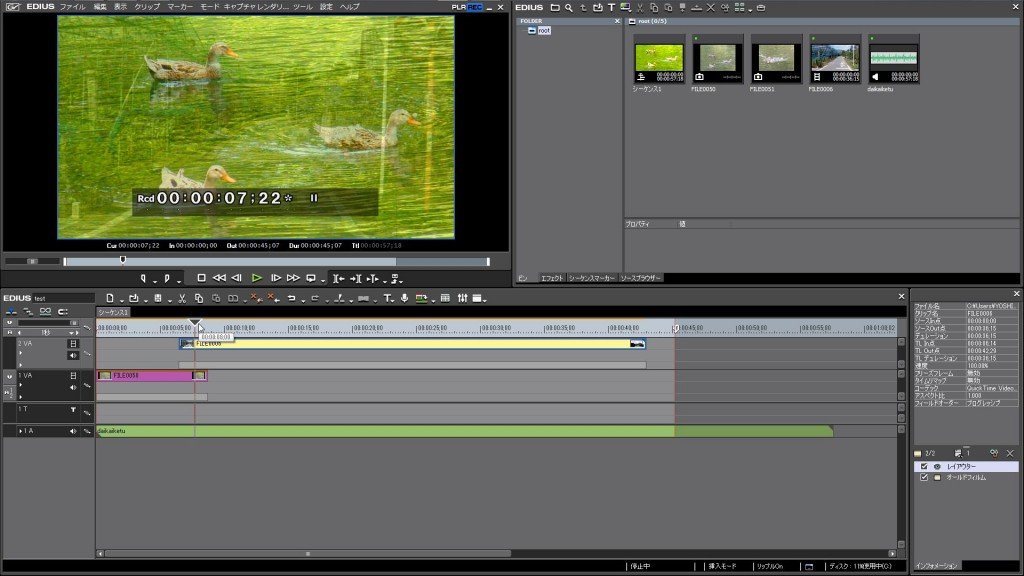Viewport: 1024px width, 576px height.
Task: Click the Ripple Delete icon on timeline toolbar
Action: point(273,298)
